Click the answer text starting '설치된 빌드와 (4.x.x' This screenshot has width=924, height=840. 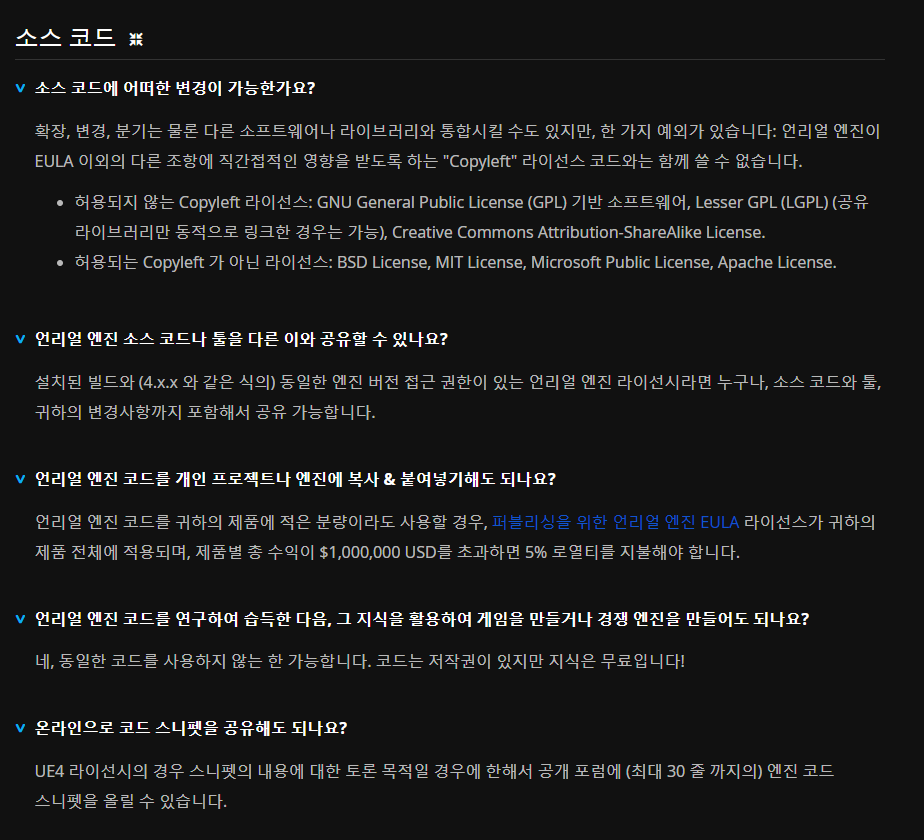[458, 397]
